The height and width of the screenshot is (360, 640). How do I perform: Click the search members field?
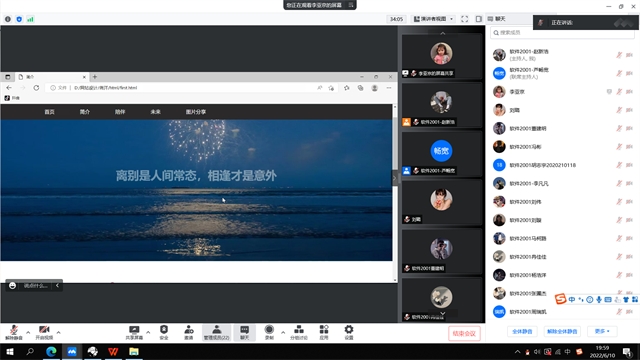click(562, 33)
